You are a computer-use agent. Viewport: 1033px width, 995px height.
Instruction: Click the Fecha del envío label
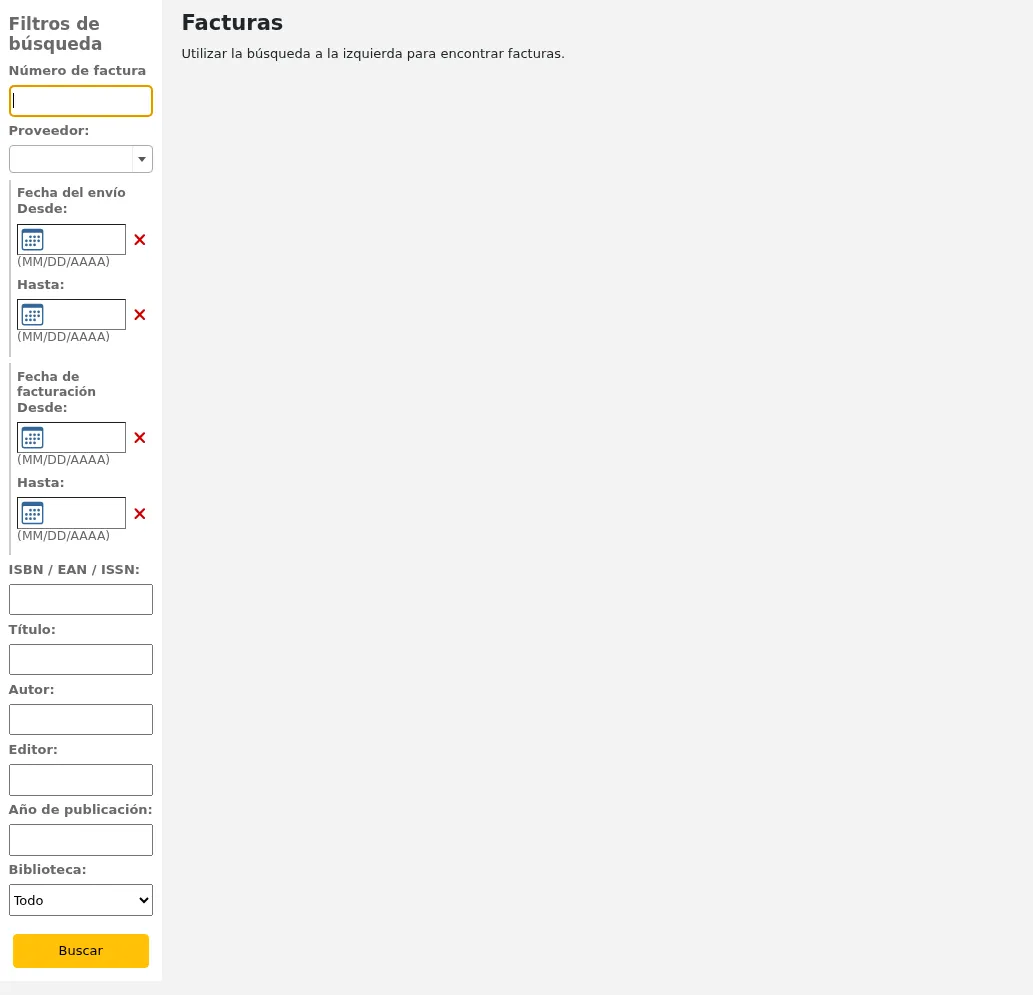tap(71, 192)
